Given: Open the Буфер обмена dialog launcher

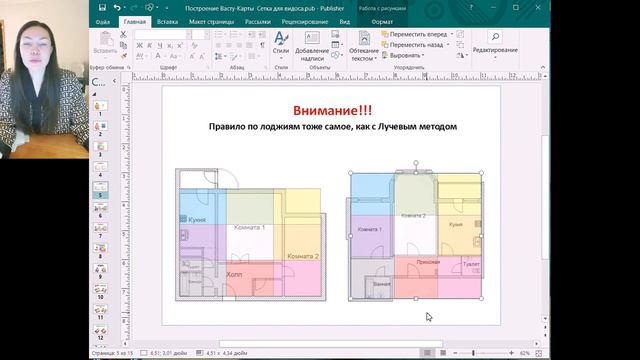Looking at the screenshot, I should point(129,67).
